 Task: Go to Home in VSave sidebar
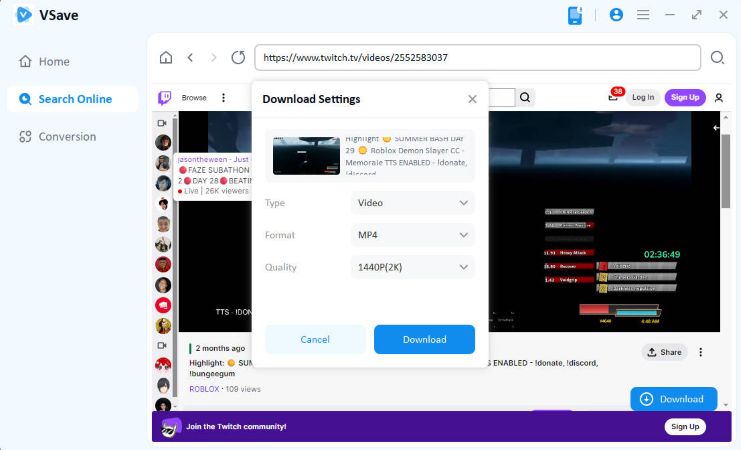[x=44, y=61]
